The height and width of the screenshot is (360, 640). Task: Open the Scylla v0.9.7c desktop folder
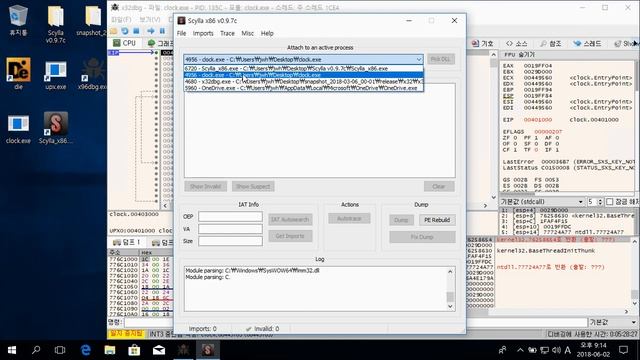coord(56,24)
